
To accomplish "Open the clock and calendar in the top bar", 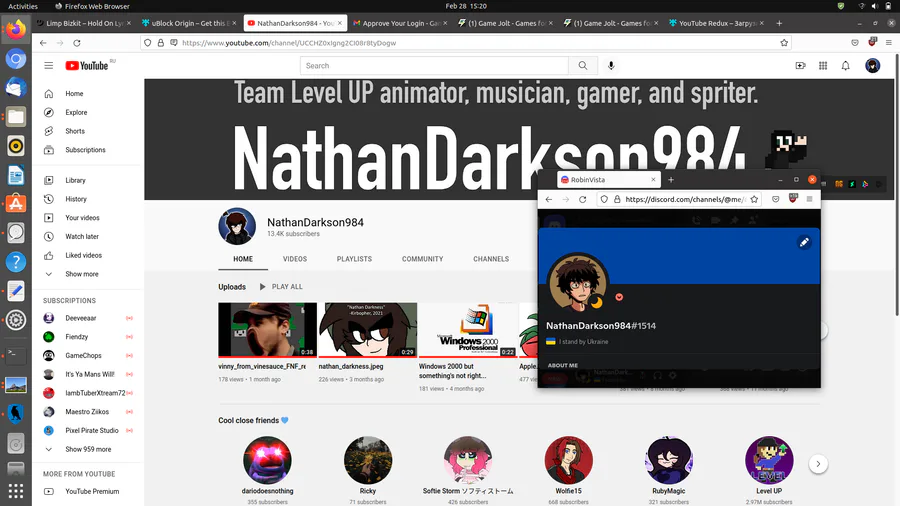I will [x=465, y=6].
